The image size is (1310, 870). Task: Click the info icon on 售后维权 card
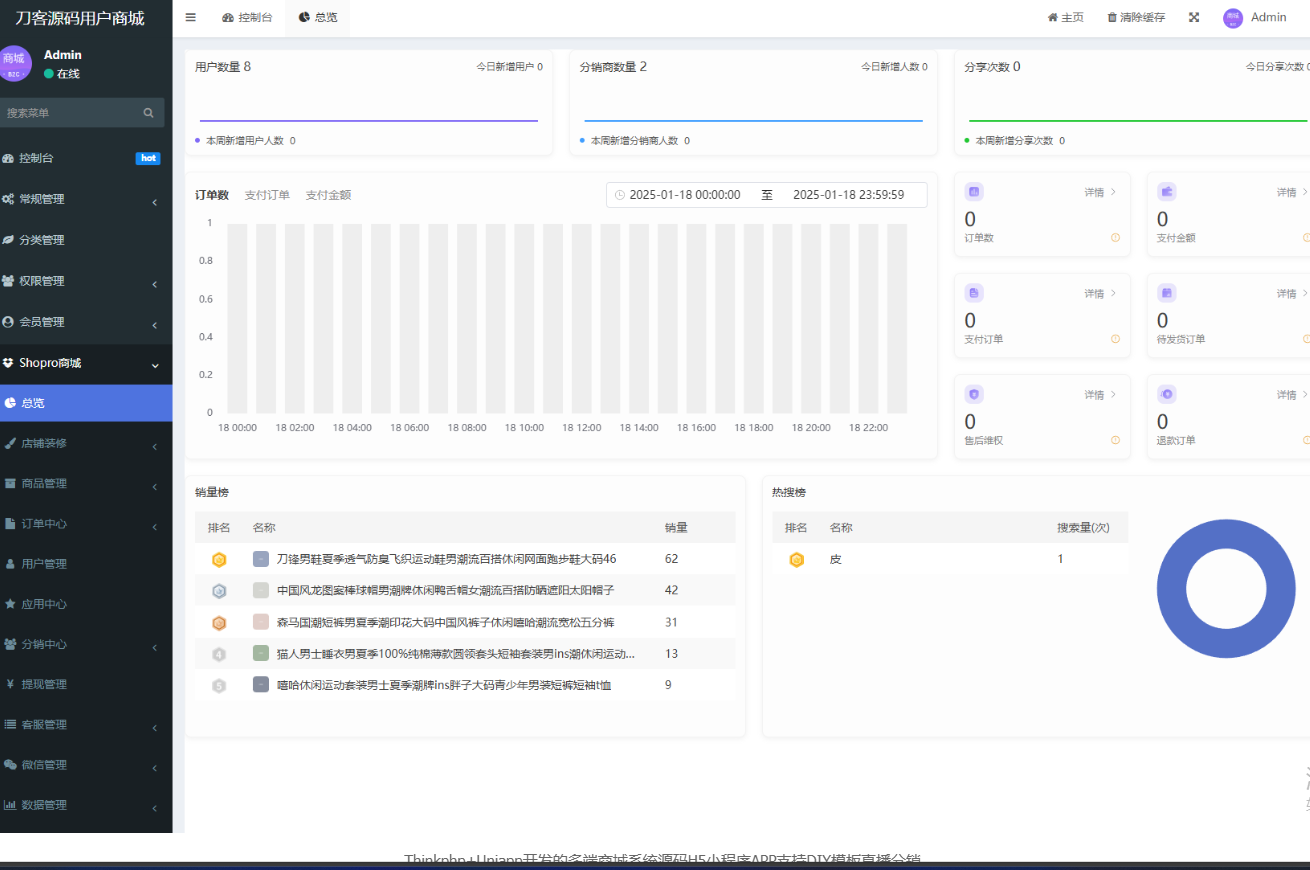click(1115, 440)
